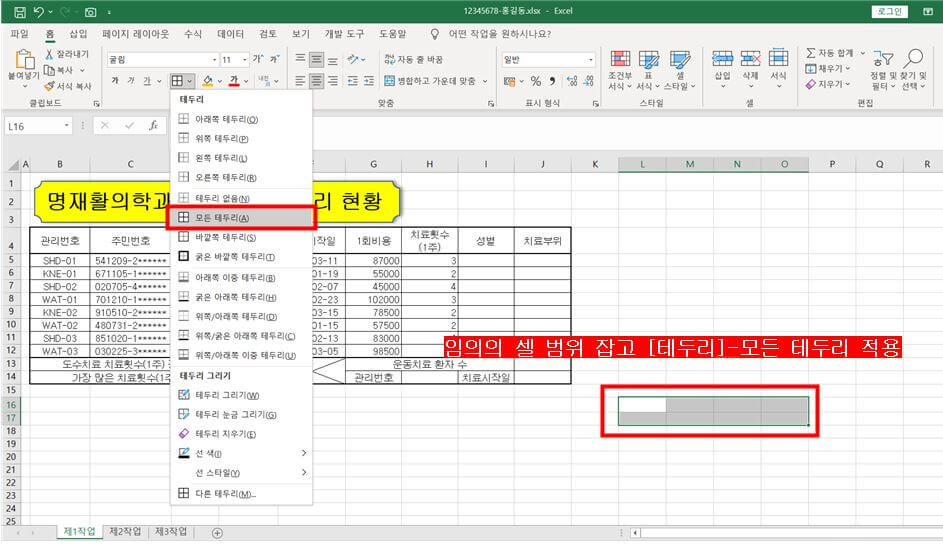Image resolution: width=943 pixels, height=546 pixels.
Task: Open the insert cells 삽입 button
Action: click(x=722, y=69)
